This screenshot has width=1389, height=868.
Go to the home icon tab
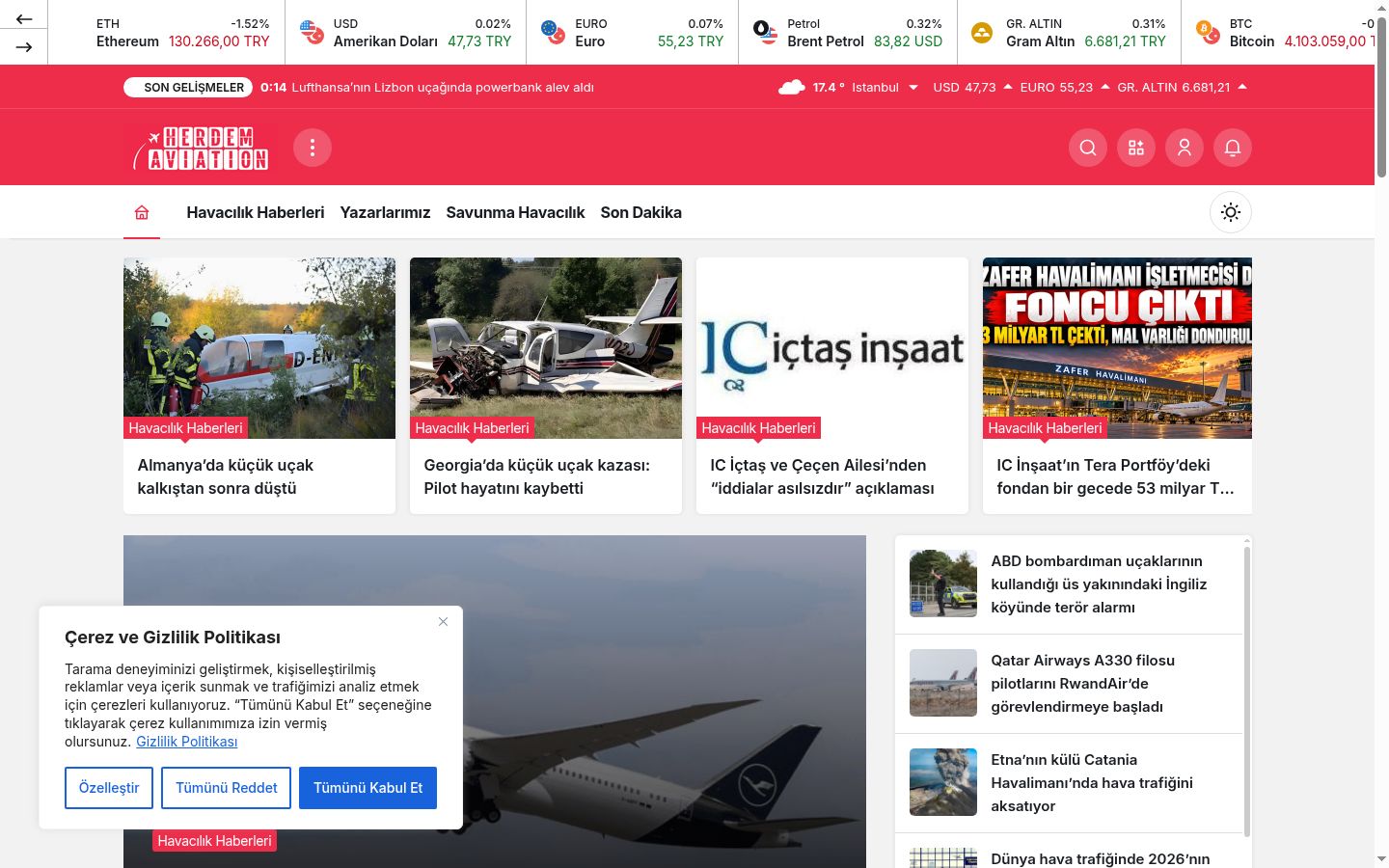click(142, 212)
